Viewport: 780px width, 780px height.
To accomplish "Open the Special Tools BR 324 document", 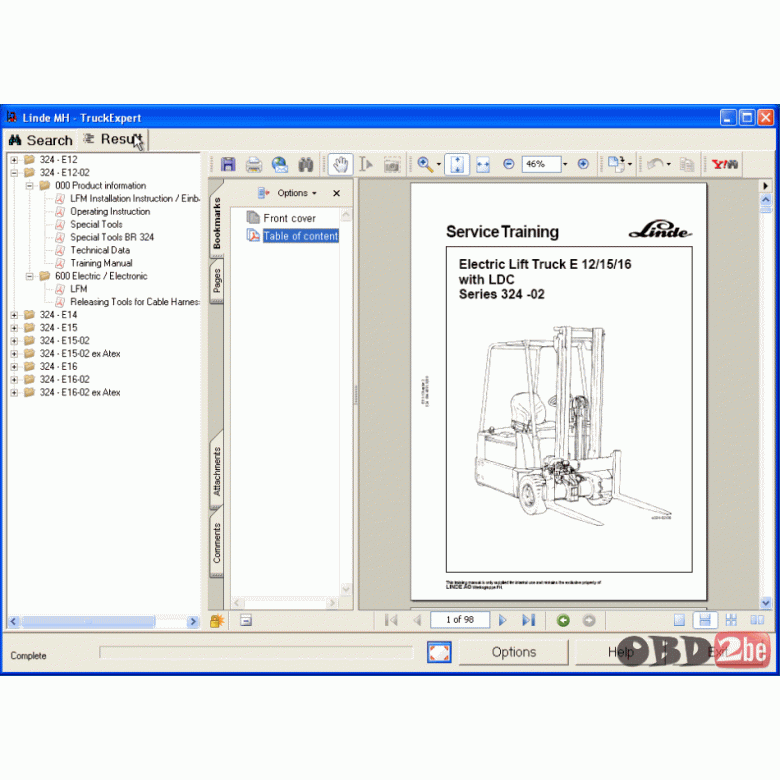I will (x=112, y=237).
